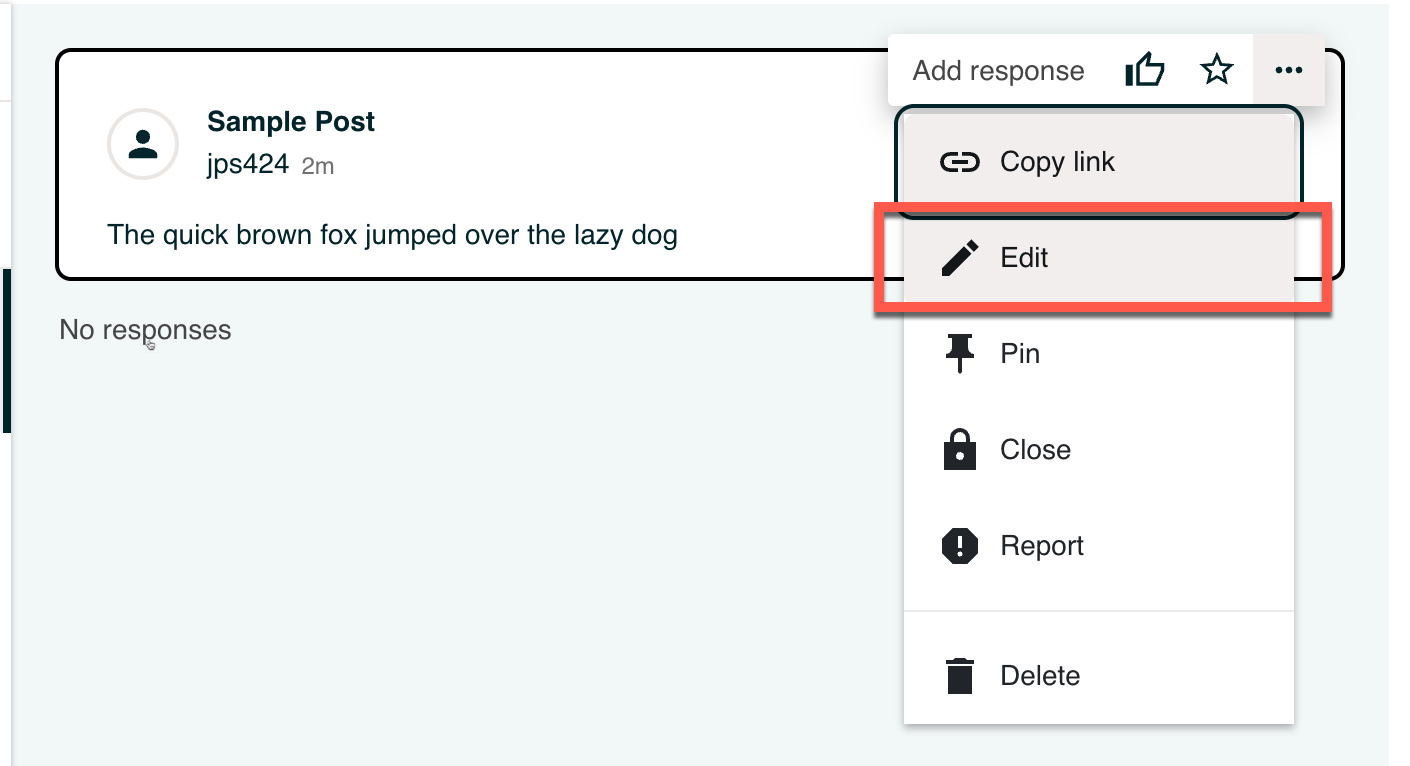This screenshot has width=1410, height=766.
Task: Click the 2m post timestamp
Action: [318, 166]
